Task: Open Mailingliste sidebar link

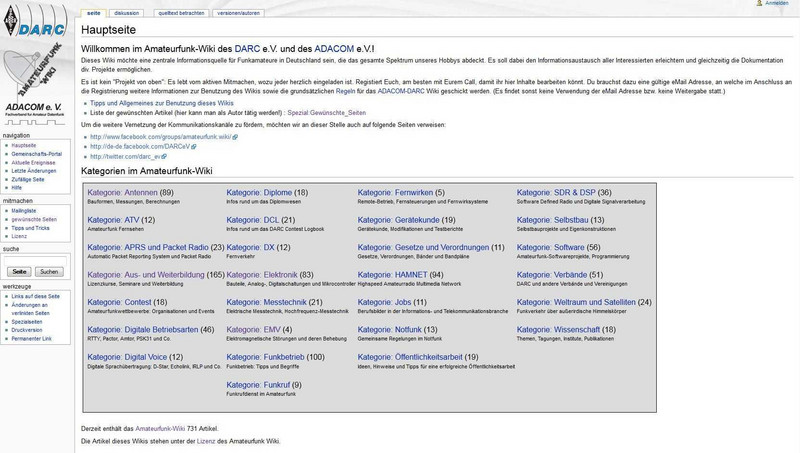Action: 24,211
